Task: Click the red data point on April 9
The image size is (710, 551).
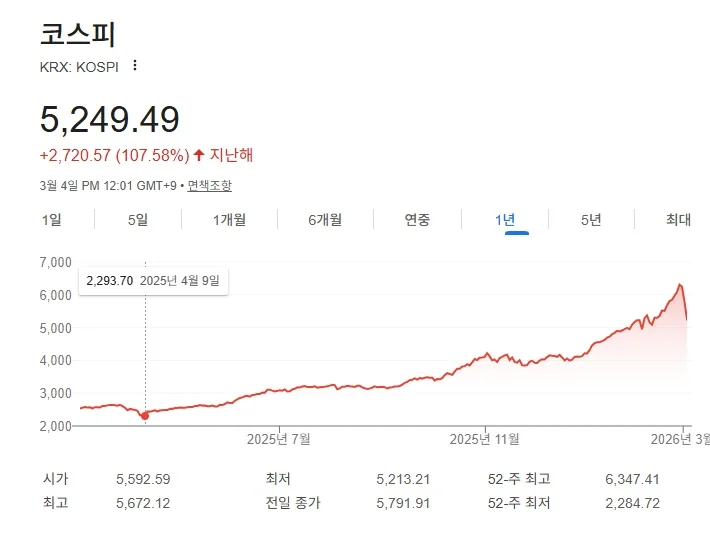Action: (144, 416)
